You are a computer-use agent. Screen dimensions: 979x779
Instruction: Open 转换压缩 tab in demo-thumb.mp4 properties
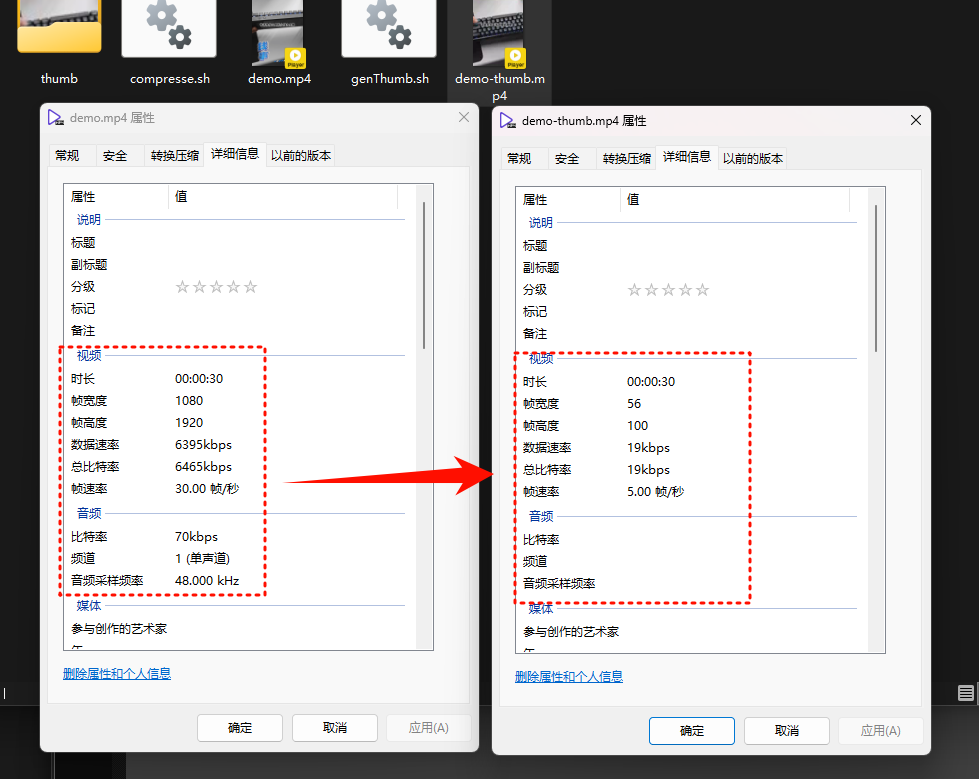coord(626,159)
